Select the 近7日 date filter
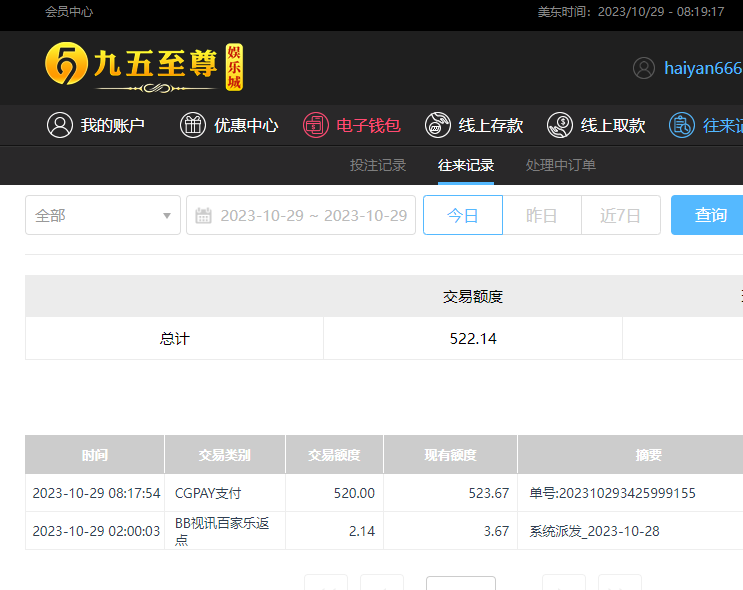The height and width of the screenshot is (590, 743). [x=620, y=215]
